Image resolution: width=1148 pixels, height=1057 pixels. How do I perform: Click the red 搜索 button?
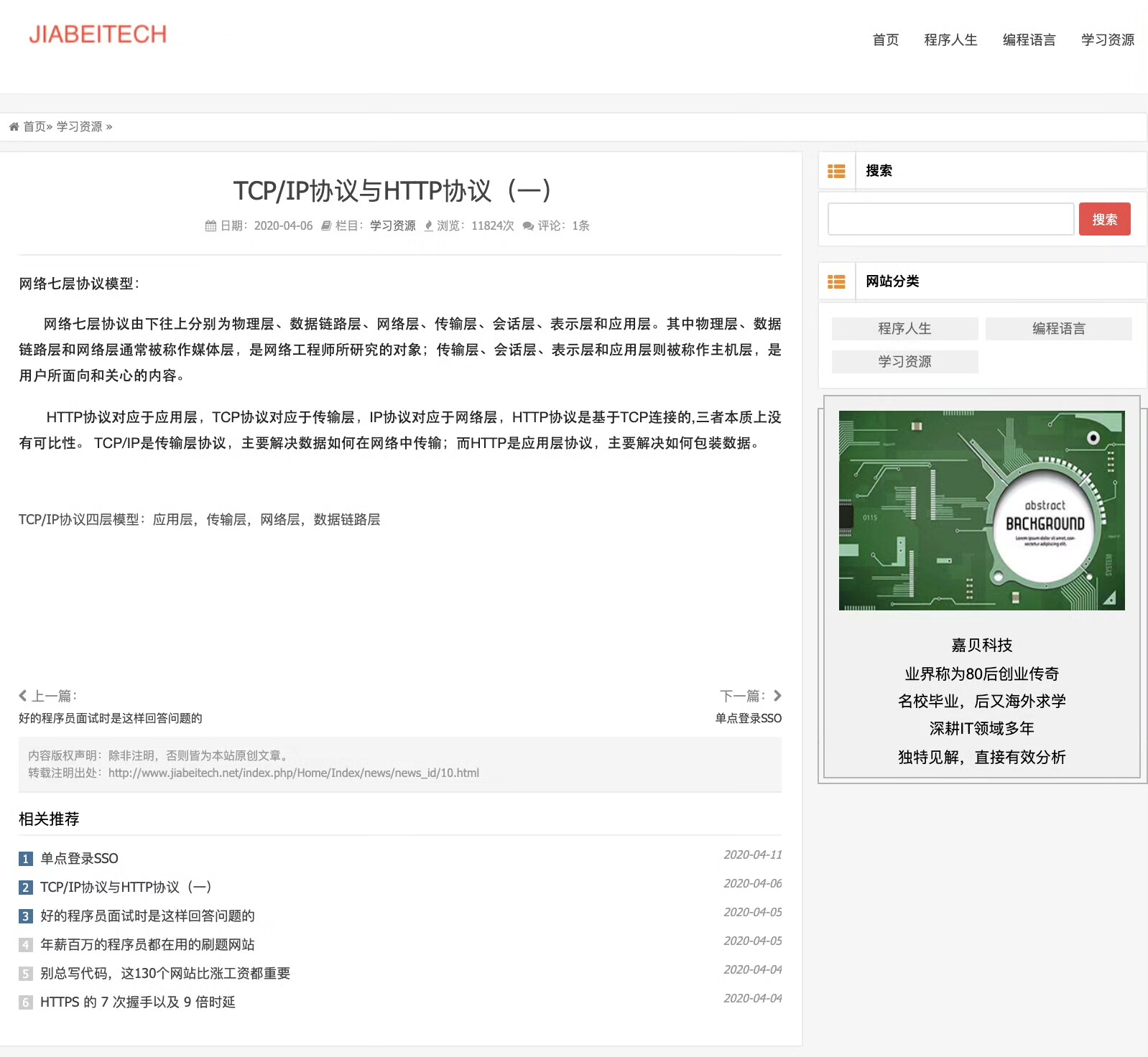pos(1105,219)
